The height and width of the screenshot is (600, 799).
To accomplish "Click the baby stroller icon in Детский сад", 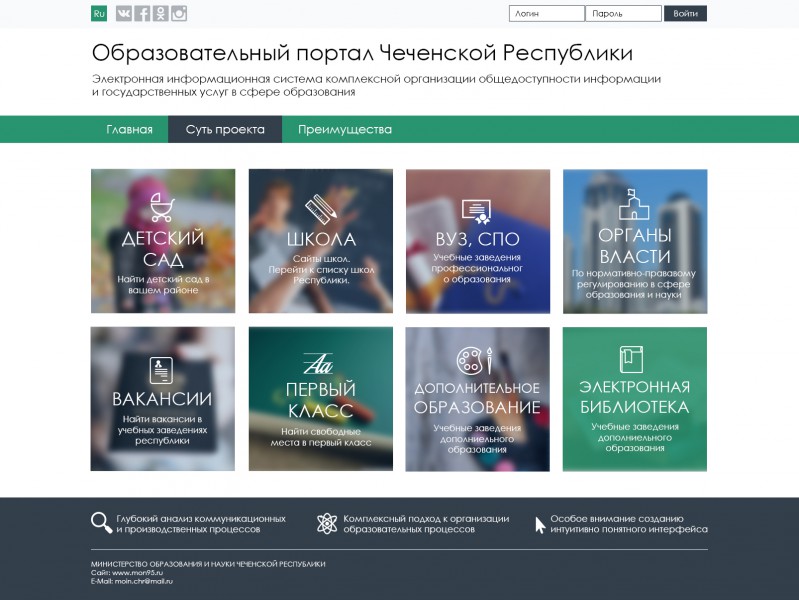I will point(162,207).
